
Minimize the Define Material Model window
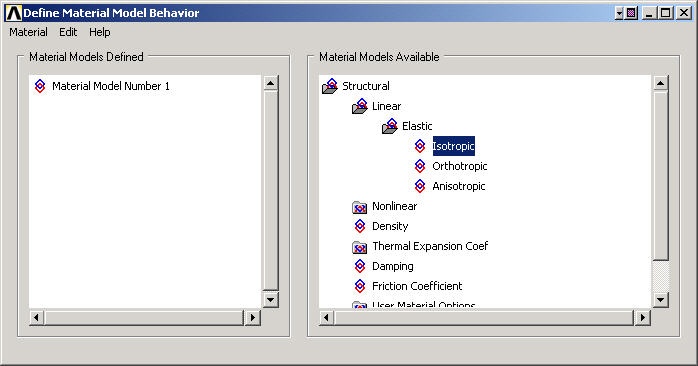[649, 13]
